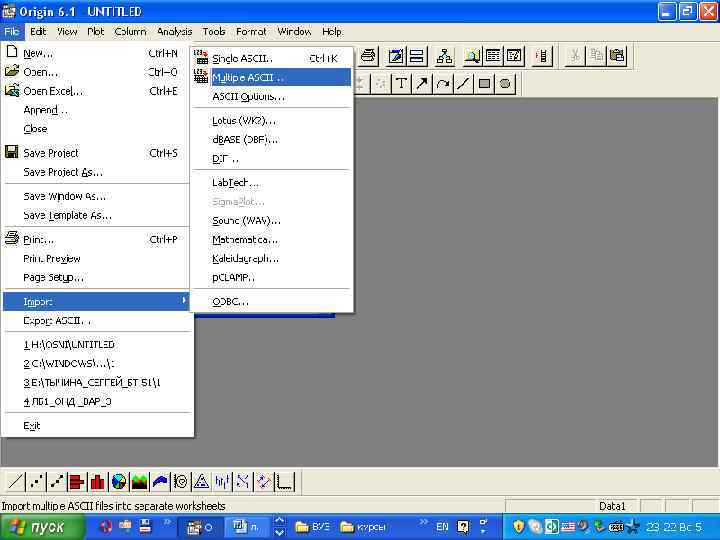Click the курсы folder taskbar button
Screen dimensions: 720x540
point(363,527)
